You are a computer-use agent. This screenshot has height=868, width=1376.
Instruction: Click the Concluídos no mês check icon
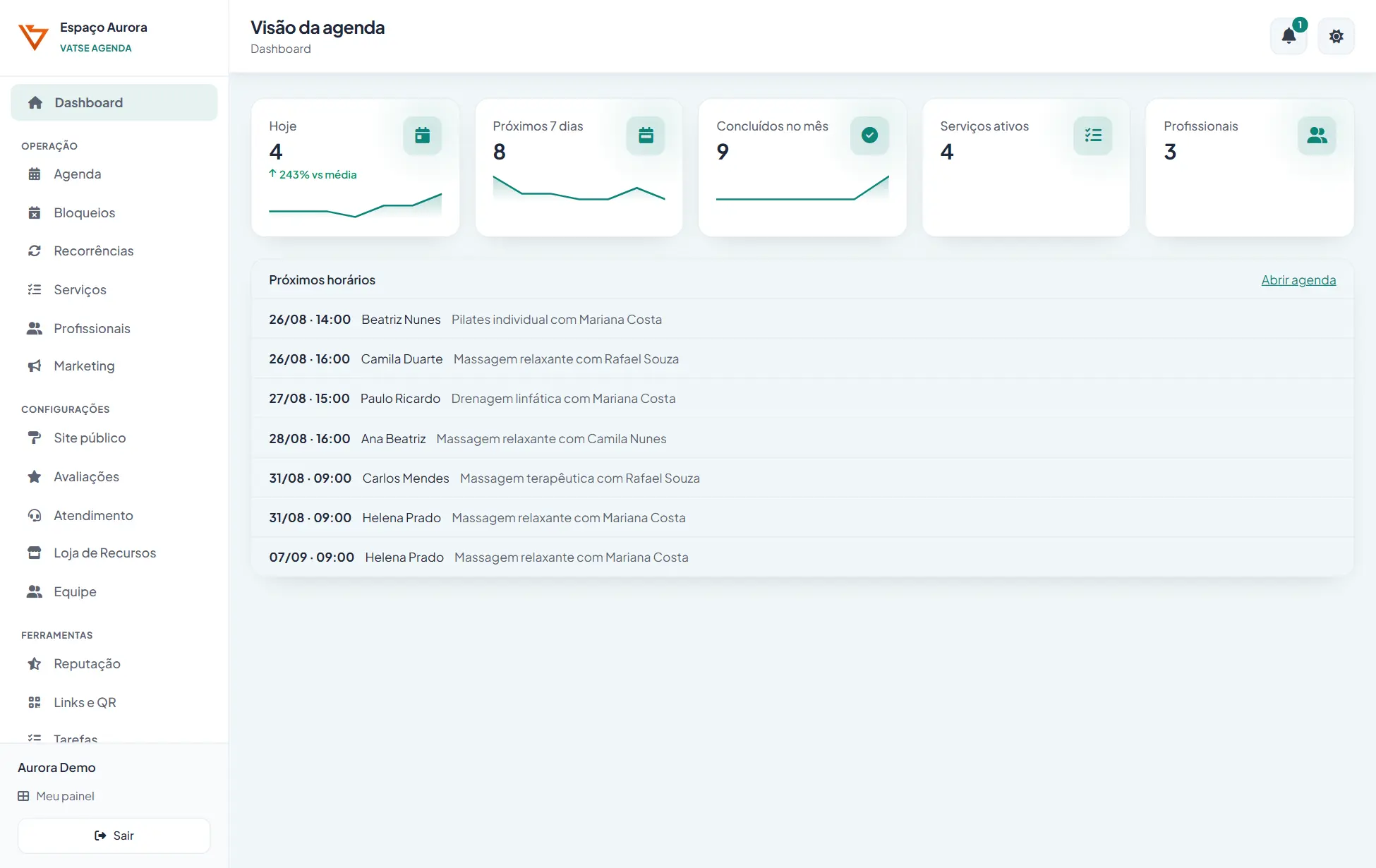[869, 135]
